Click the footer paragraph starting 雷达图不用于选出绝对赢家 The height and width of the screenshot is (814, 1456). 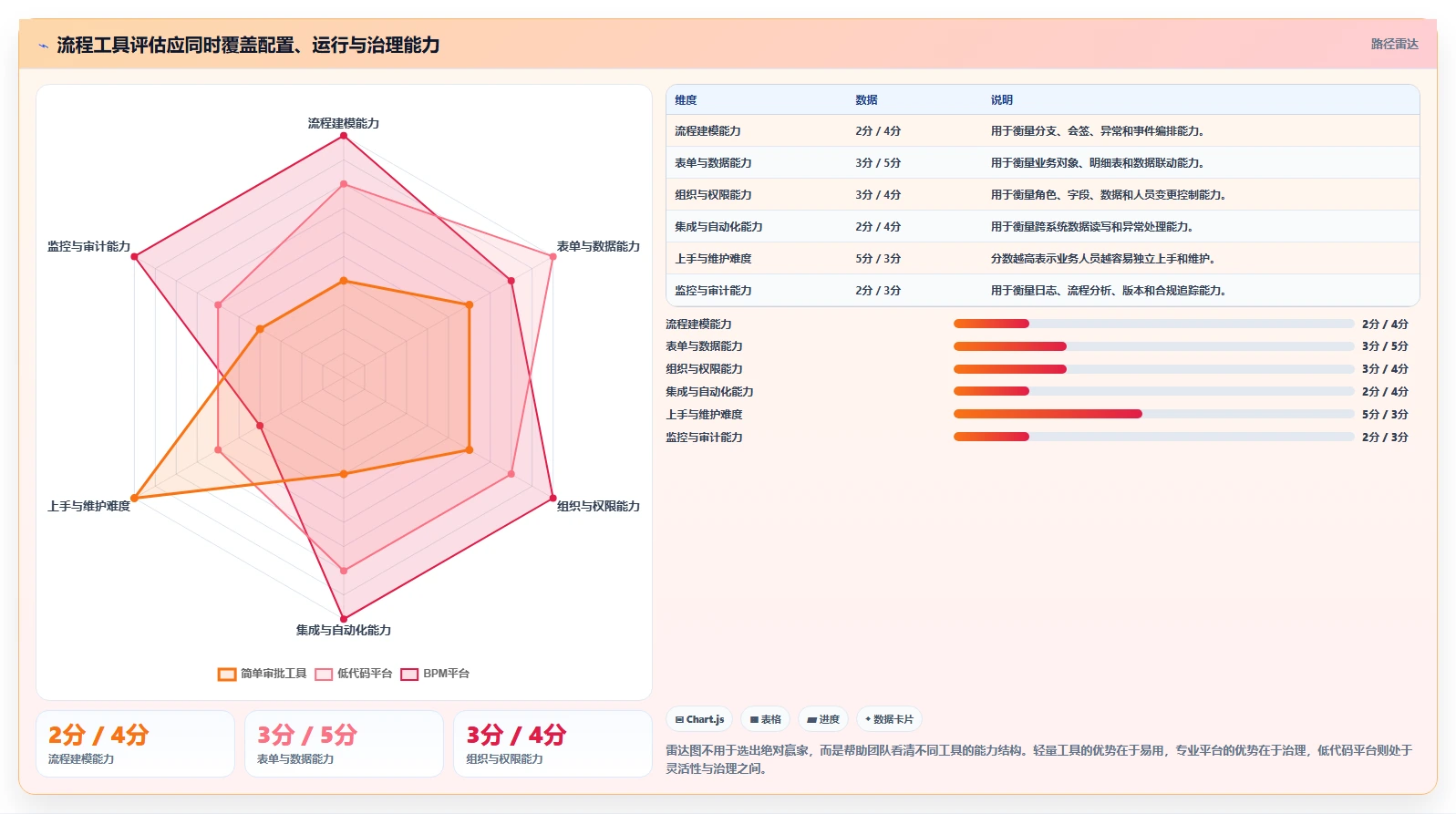click(x=1039, y=759)
